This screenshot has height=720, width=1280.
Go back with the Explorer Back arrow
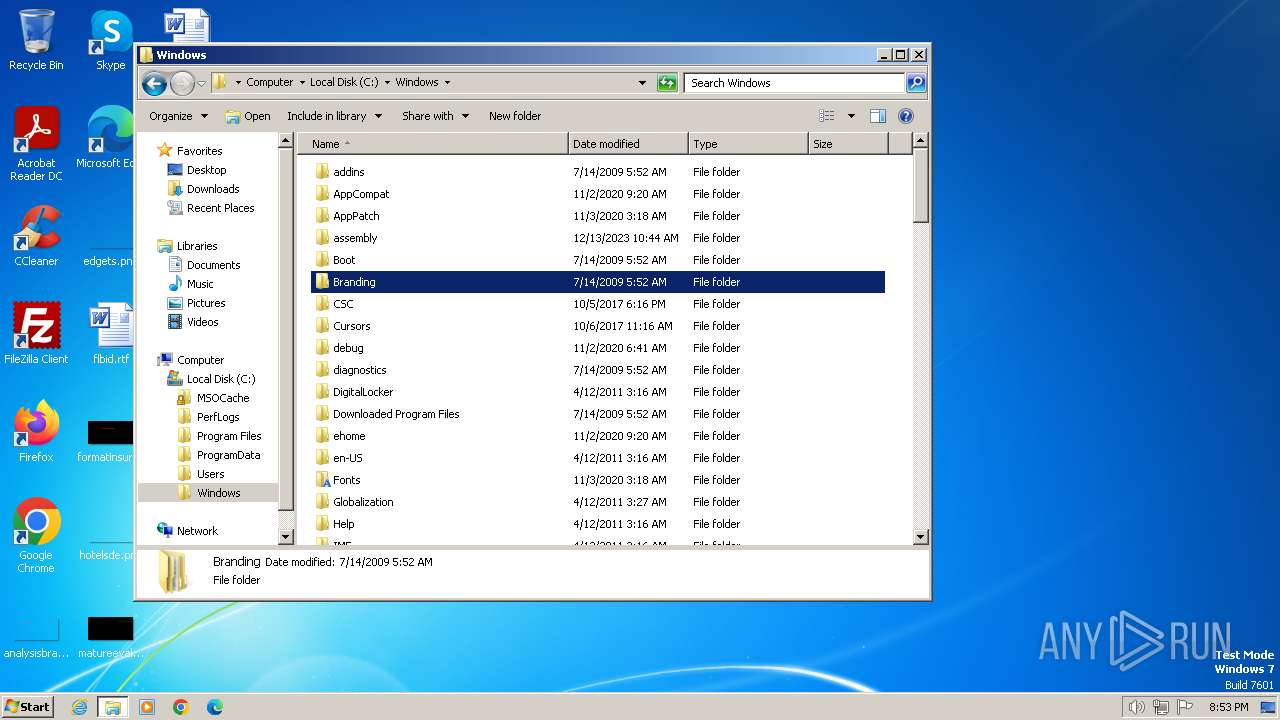(154, 83)
